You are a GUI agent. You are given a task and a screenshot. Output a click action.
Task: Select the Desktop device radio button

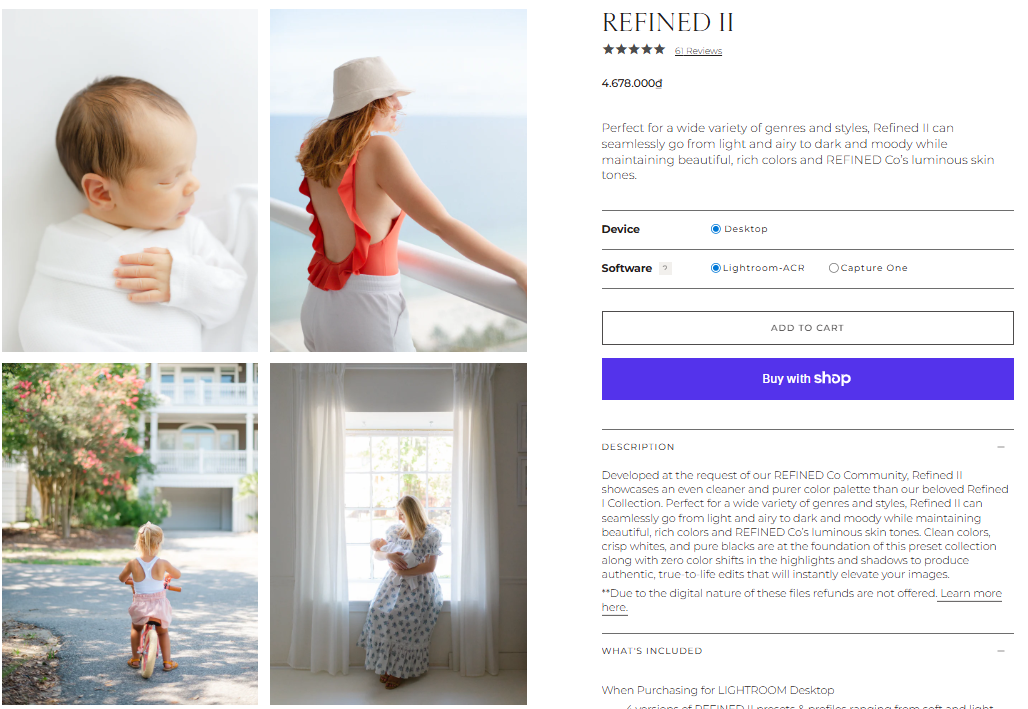[x=715, y=229]
